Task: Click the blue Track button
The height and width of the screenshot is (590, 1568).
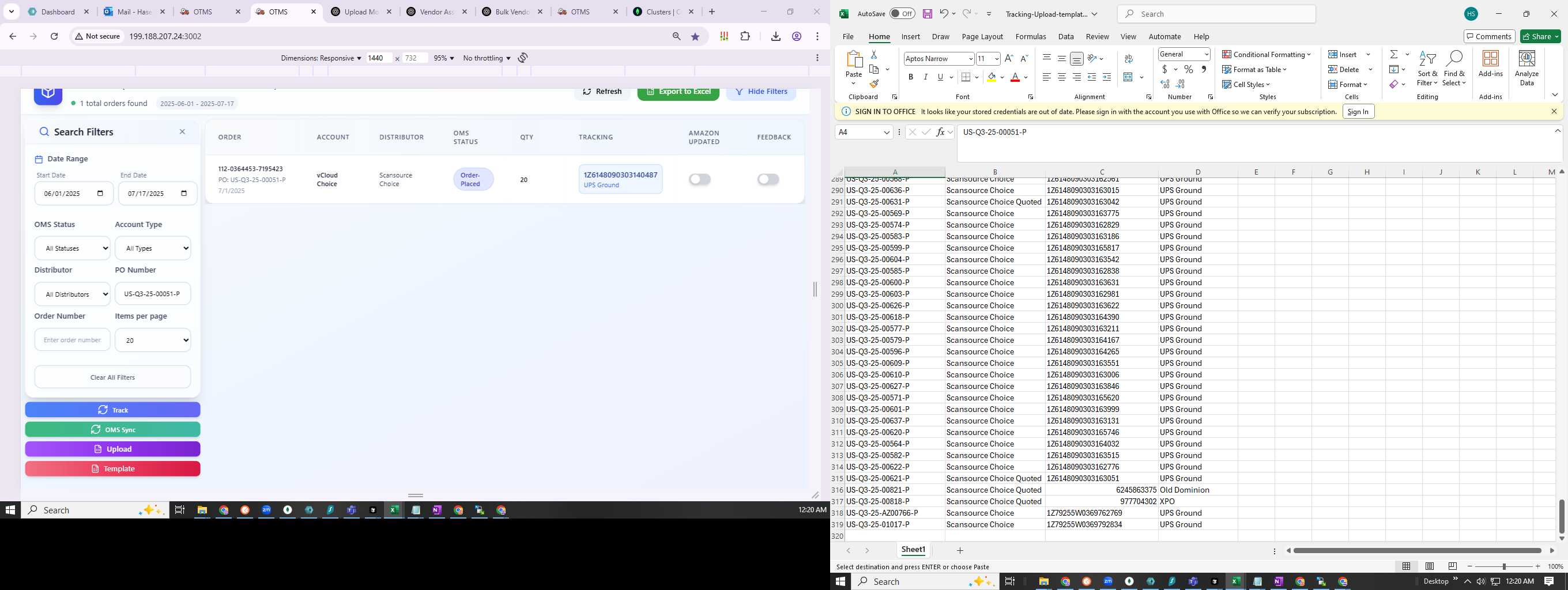Action: coord(112,410)
